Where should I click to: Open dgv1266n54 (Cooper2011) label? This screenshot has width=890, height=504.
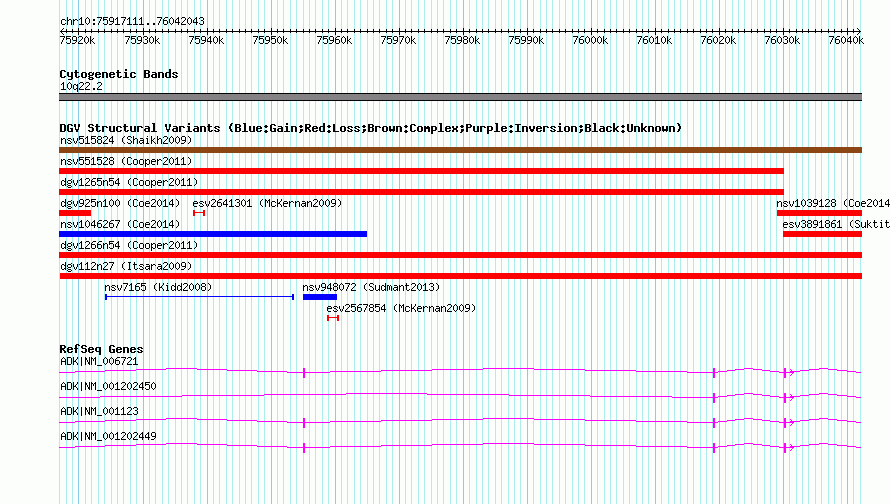(129, 245)
